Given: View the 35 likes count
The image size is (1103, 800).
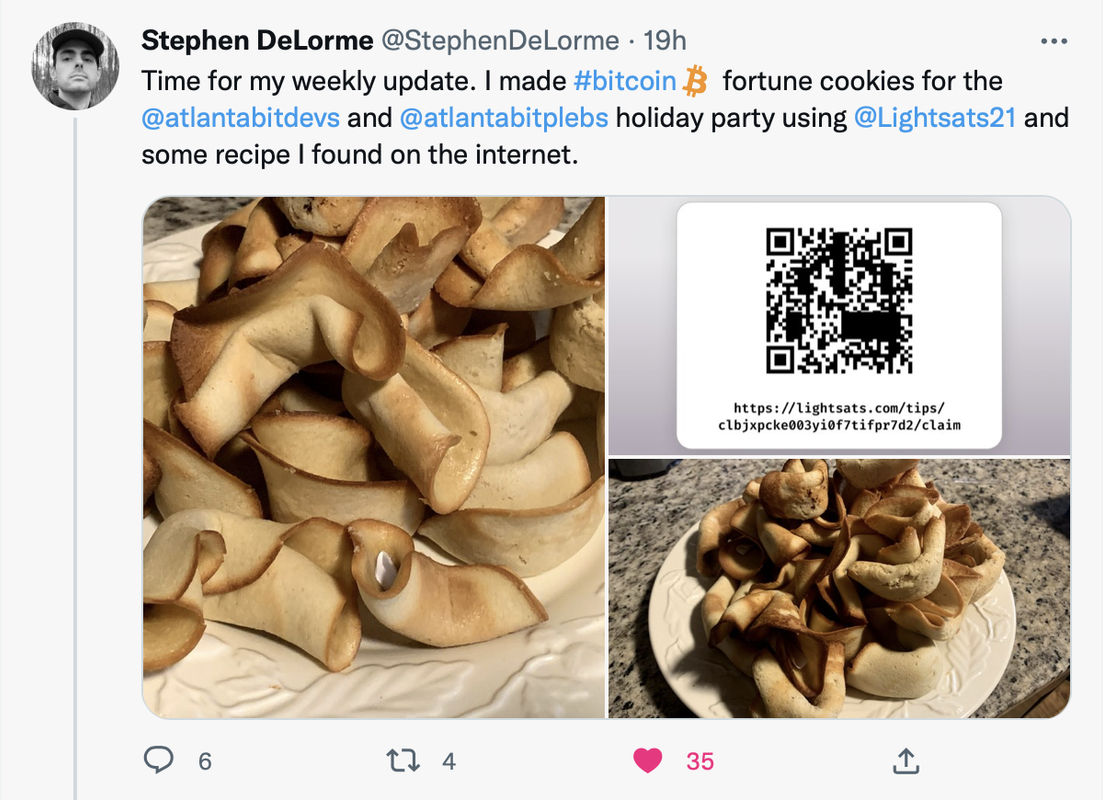Looking at the screenshot, I should (700, 761).
